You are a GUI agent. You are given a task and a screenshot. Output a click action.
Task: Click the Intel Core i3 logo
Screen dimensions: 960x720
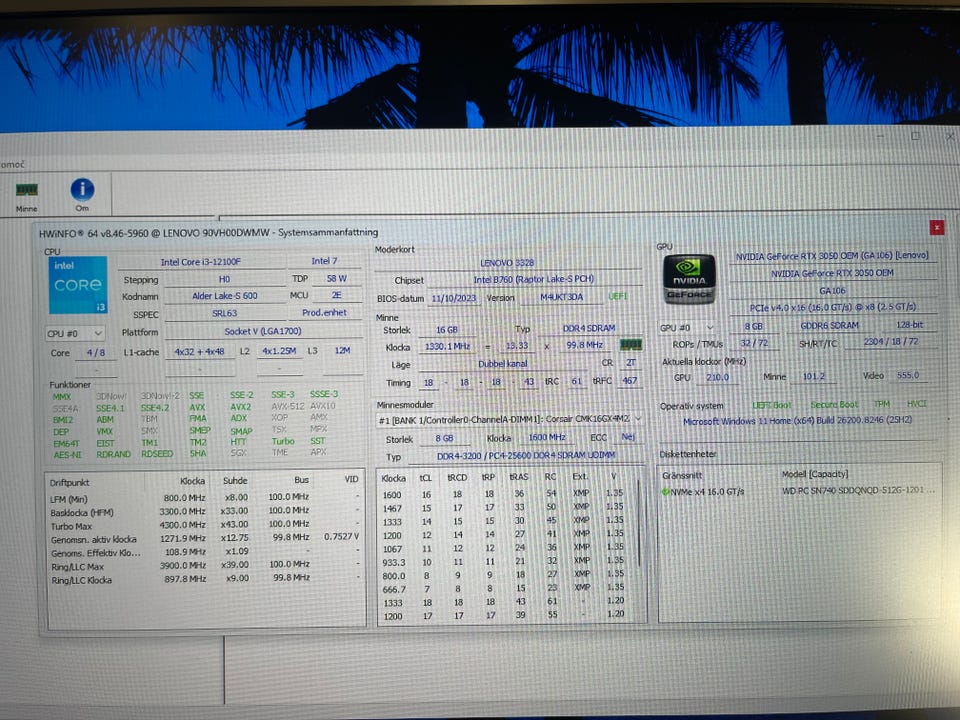coord(78,284)
